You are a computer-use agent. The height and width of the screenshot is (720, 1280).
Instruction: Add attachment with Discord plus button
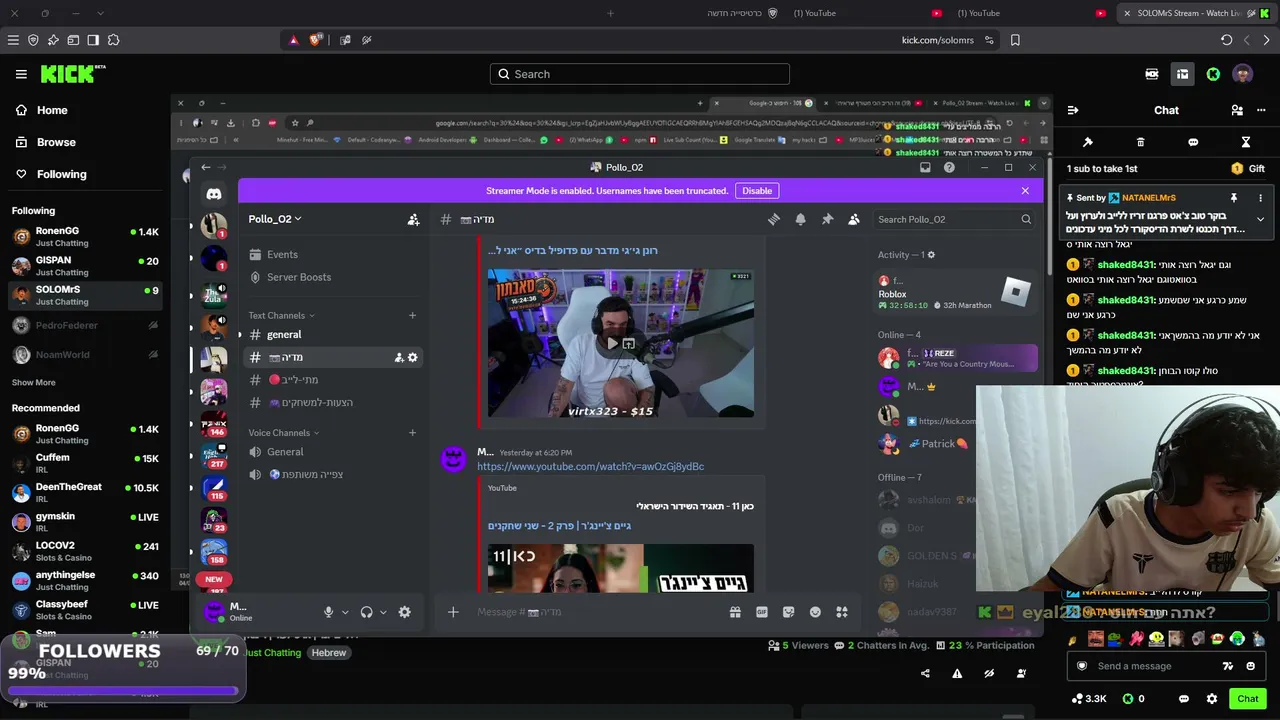452,612
